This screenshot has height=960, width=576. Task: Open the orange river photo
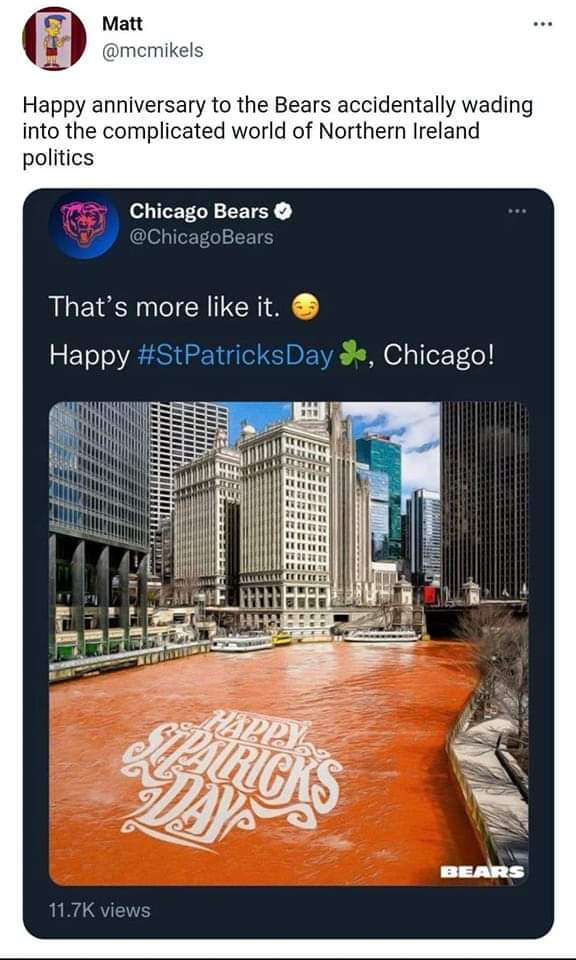point(288,643)
